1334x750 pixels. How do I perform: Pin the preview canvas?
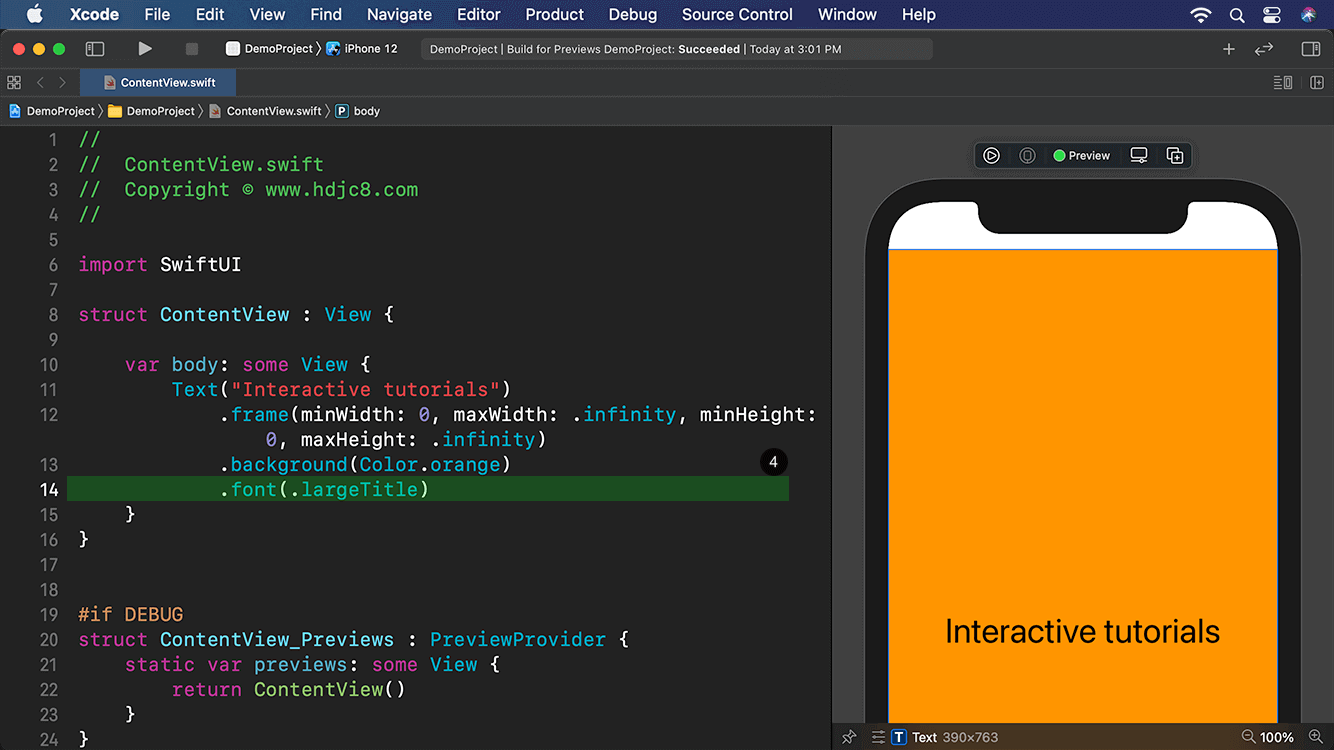click(849, 737)
